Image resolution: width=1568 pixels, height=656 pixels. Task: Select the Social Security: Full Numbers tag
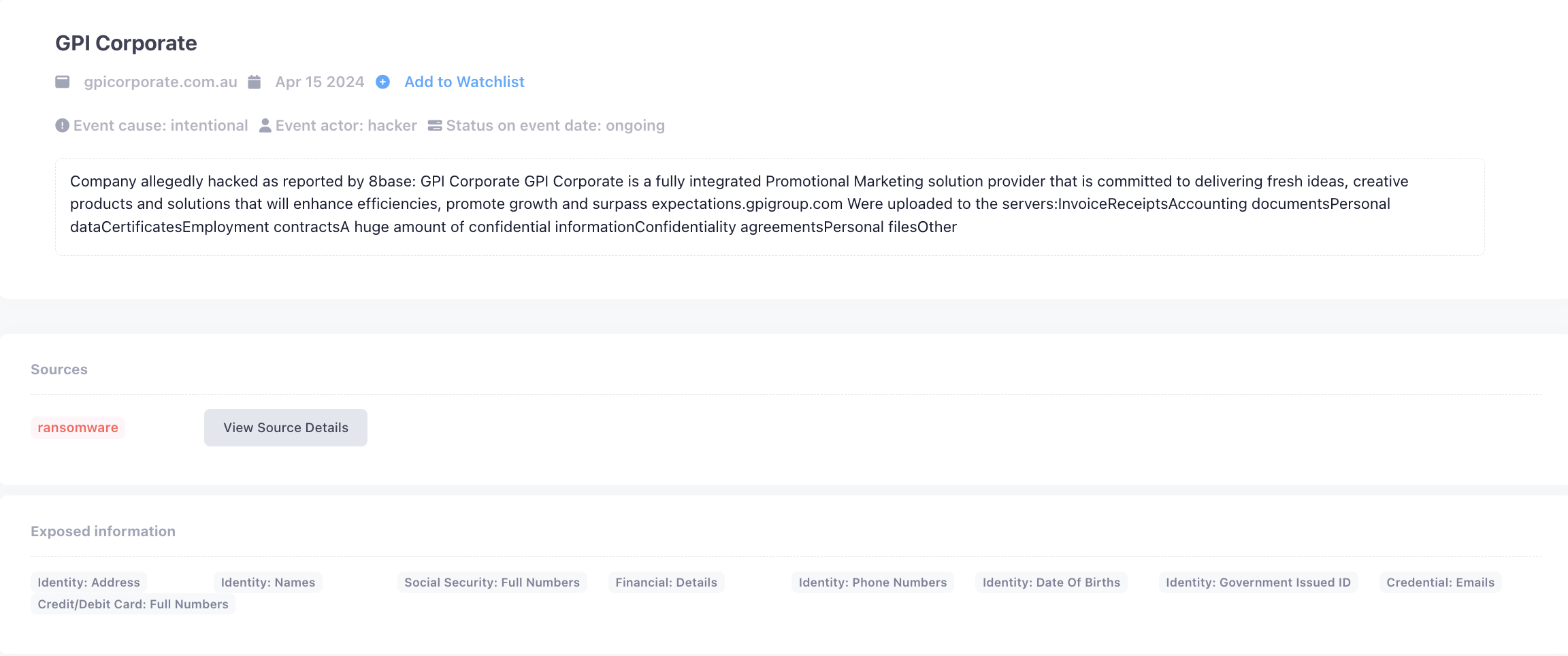(491, 582)
